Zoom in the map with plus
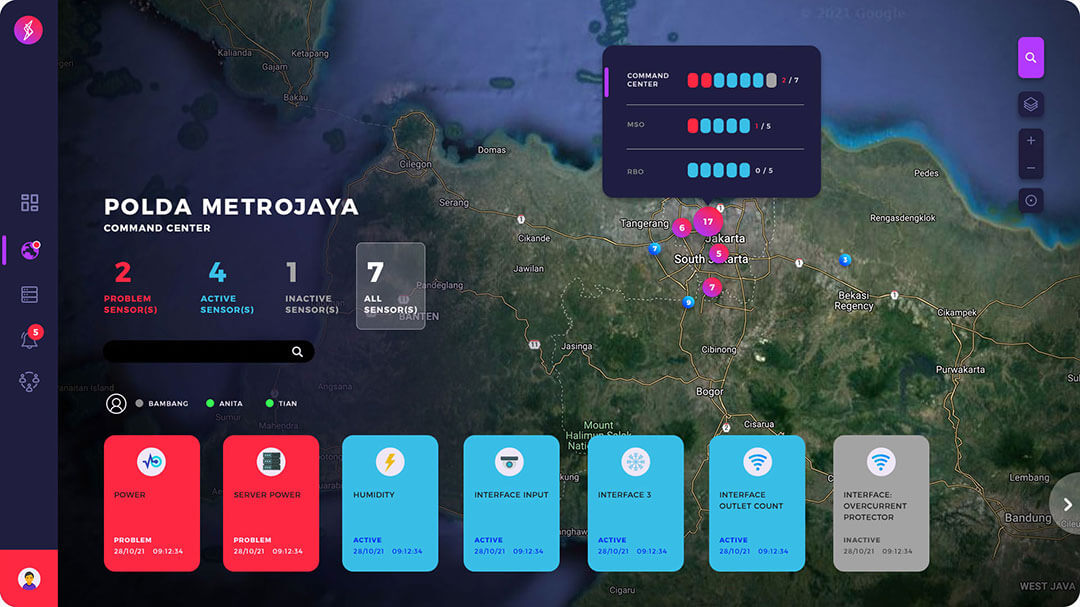The height and width of the screenshot is (607, 1080). tap(1031, 141)
